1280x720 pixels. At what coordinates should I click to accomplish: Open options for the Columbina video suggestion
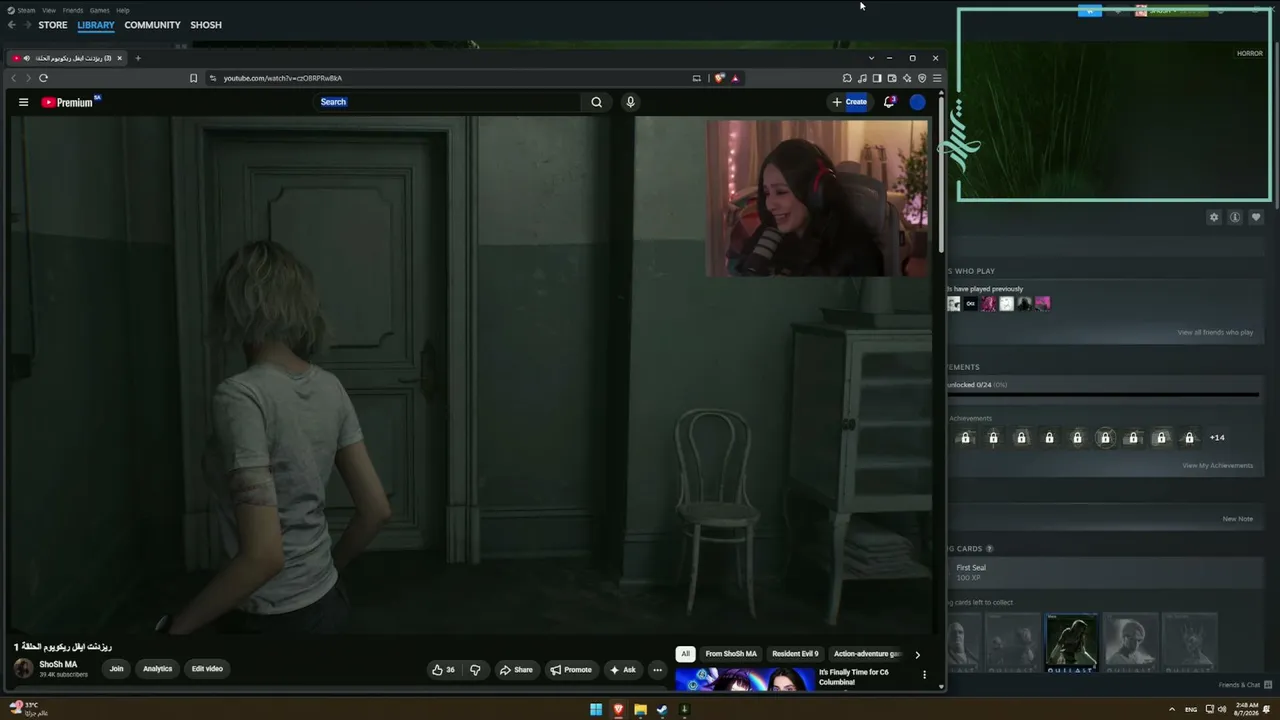(x=924, y=675)
